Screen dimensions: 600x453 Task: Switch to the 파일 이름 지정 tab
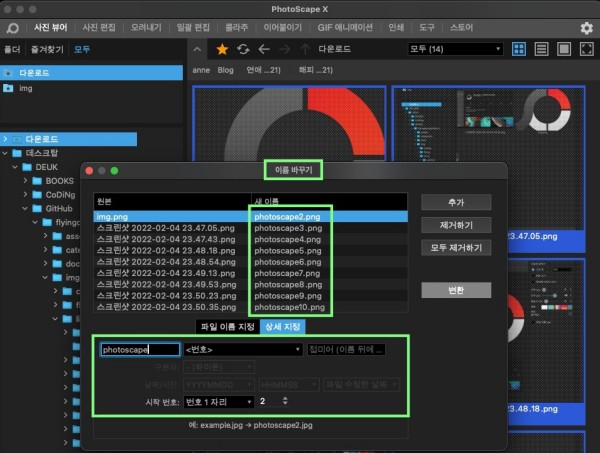(x=227, y=326)
